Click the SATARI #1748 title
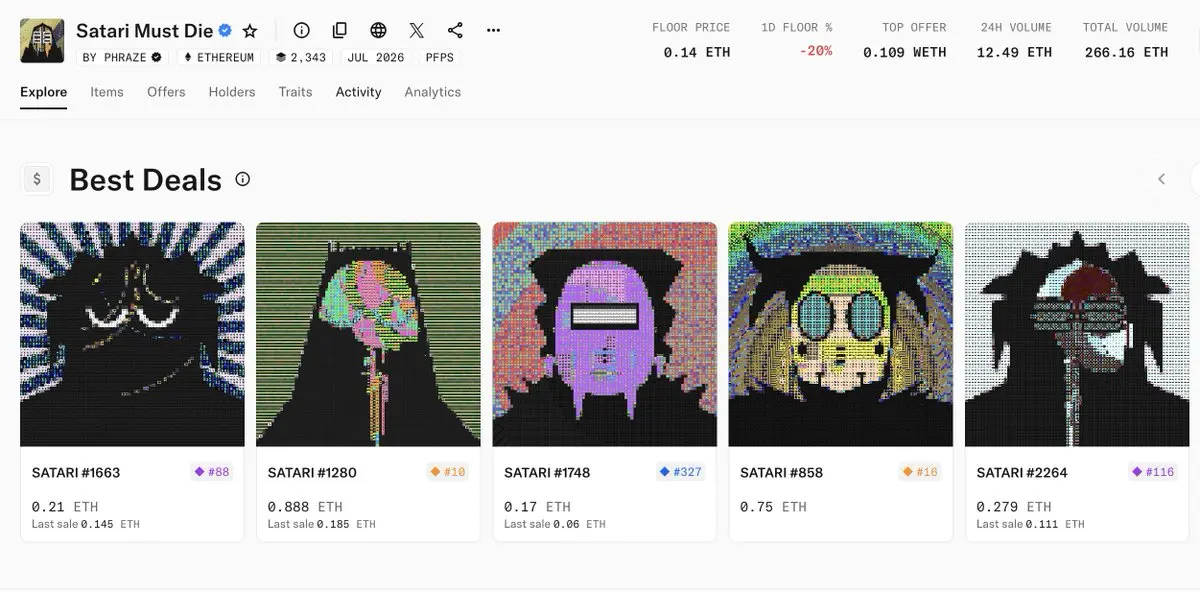Screen dimensions: 1200x592 547,472
